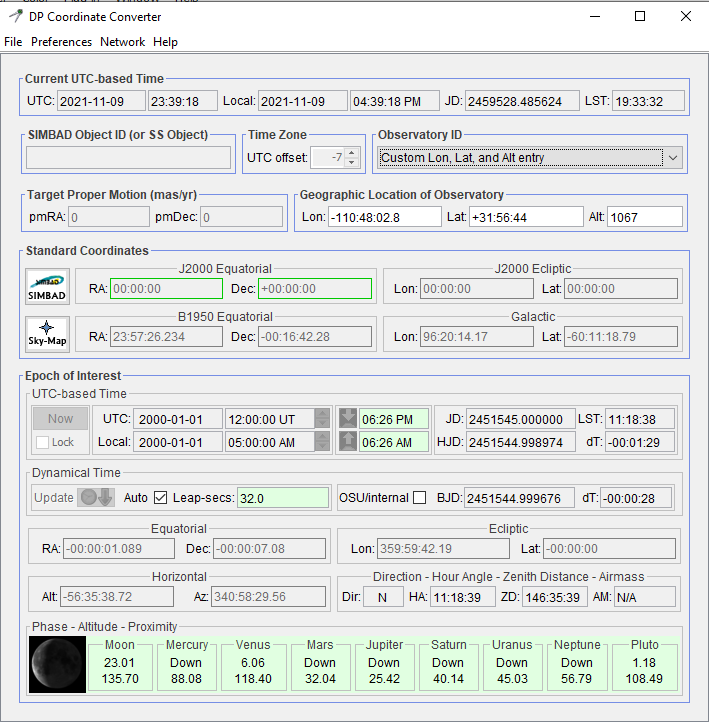This screenshot has width=709, height=722.
Task: Toggle the Auto leap-seconds checkbox
Action: point(161,497)
